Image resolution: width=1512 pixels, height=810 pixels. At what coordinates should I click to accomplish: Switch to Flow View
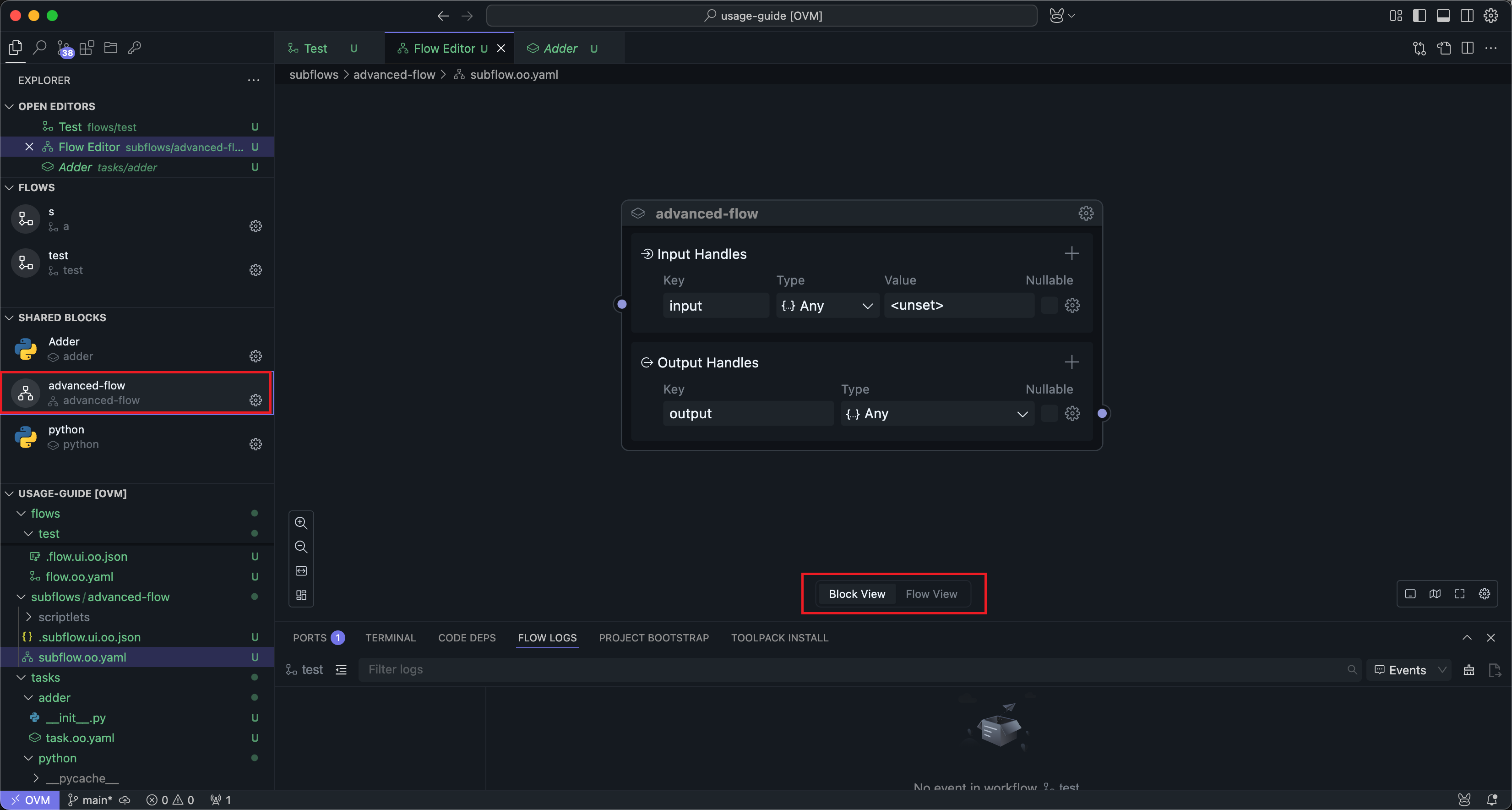click(x=931, y=594)
